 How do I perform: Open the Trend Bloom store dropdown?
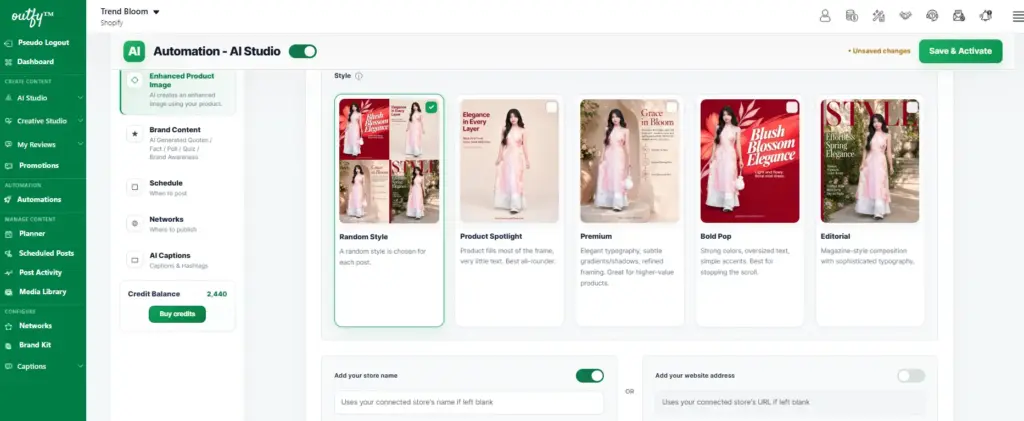click(131, 12)
